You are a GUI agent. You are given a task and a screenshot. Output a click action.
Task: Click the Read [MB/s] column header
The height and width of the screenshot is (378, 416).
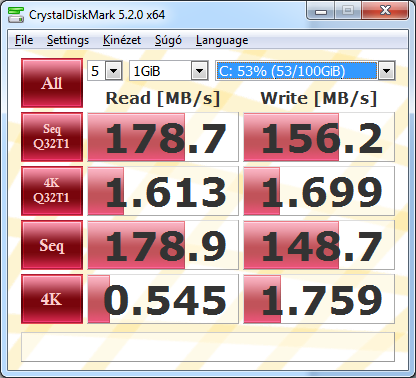(163, 98)
